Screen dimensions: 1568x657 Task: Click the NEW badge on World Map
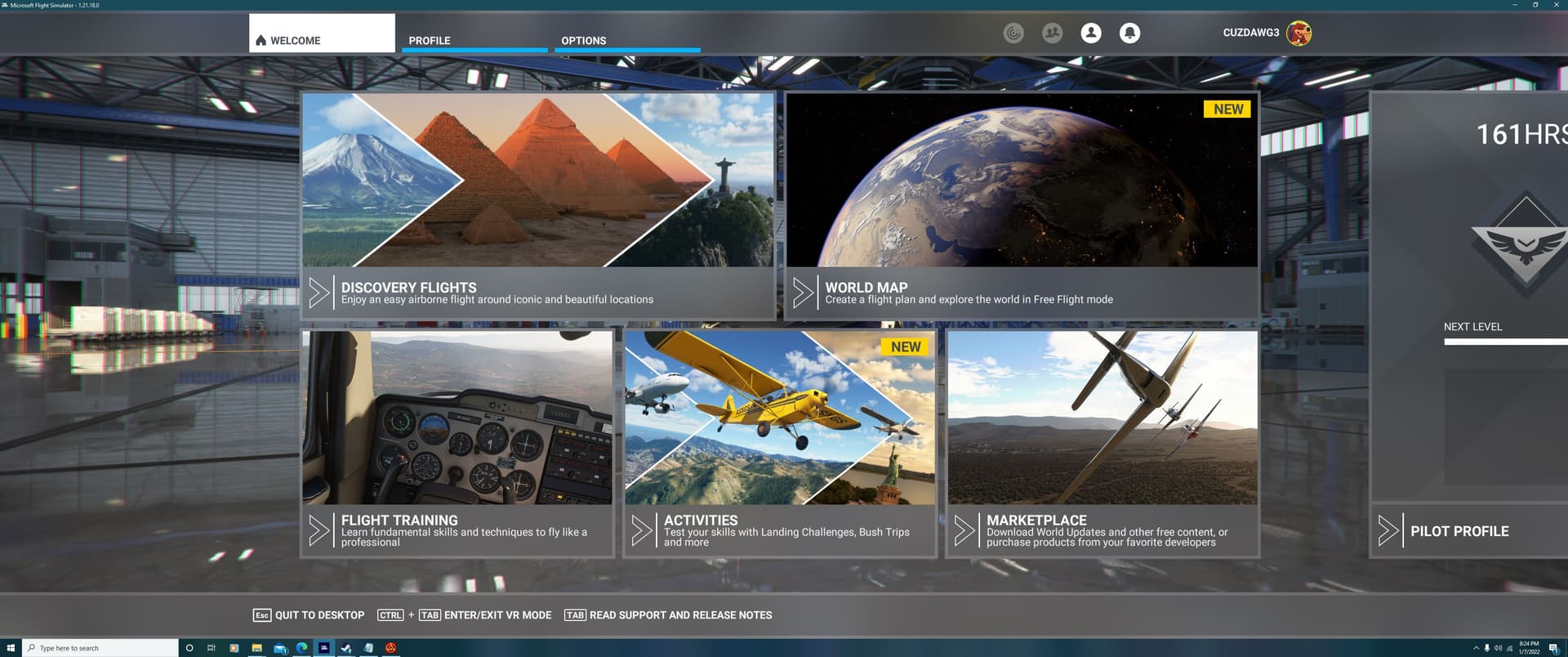(1227, 109)
